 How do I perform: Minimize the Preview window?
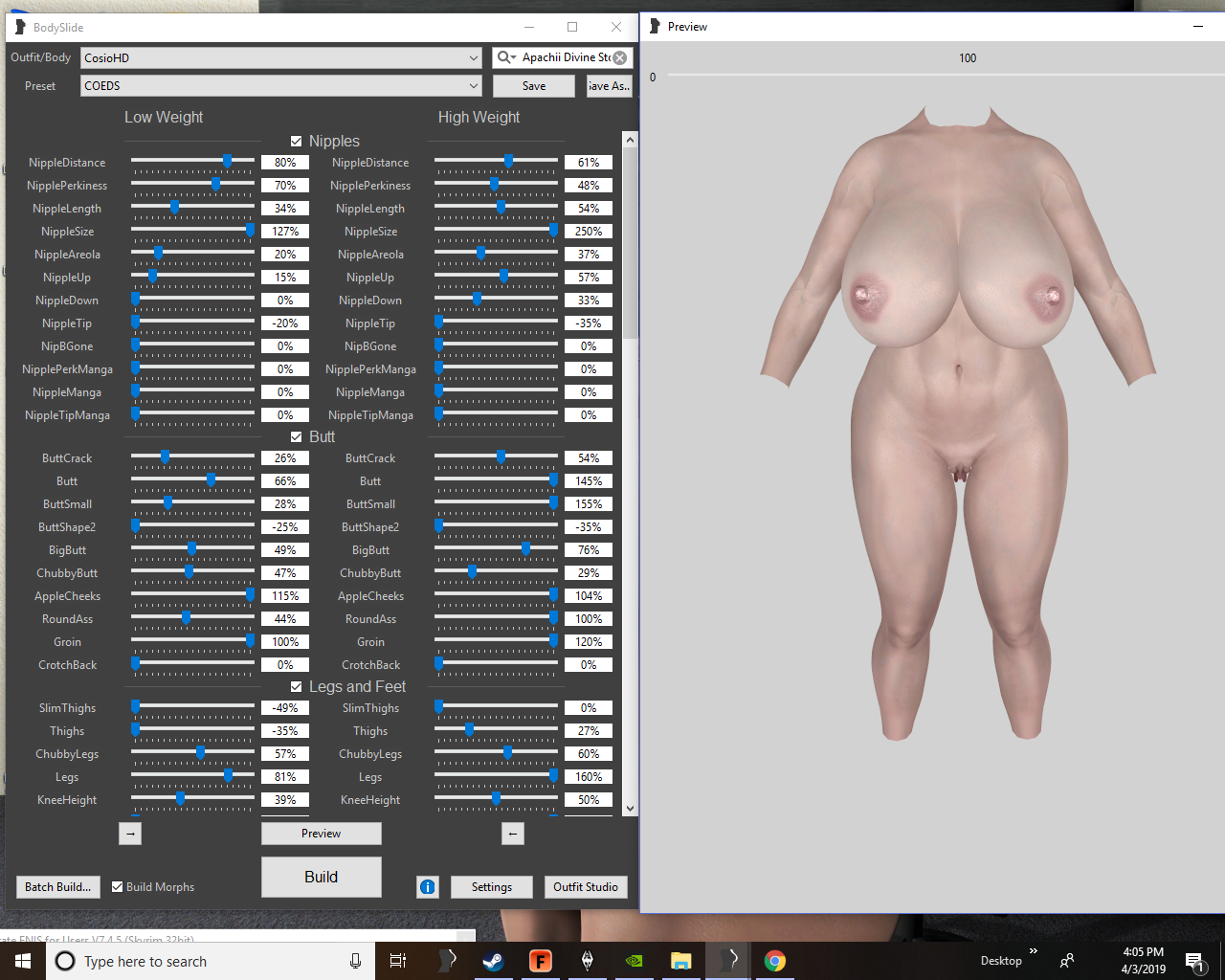(1198, 27)
